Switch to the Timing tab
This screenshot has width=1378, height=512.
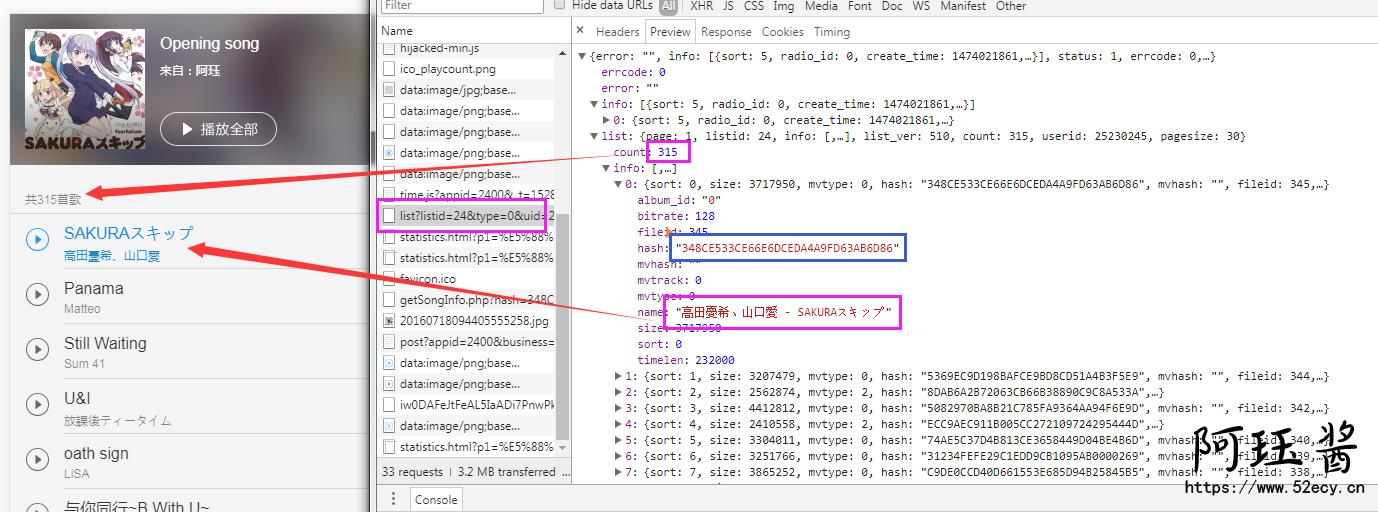pos(832,32)
